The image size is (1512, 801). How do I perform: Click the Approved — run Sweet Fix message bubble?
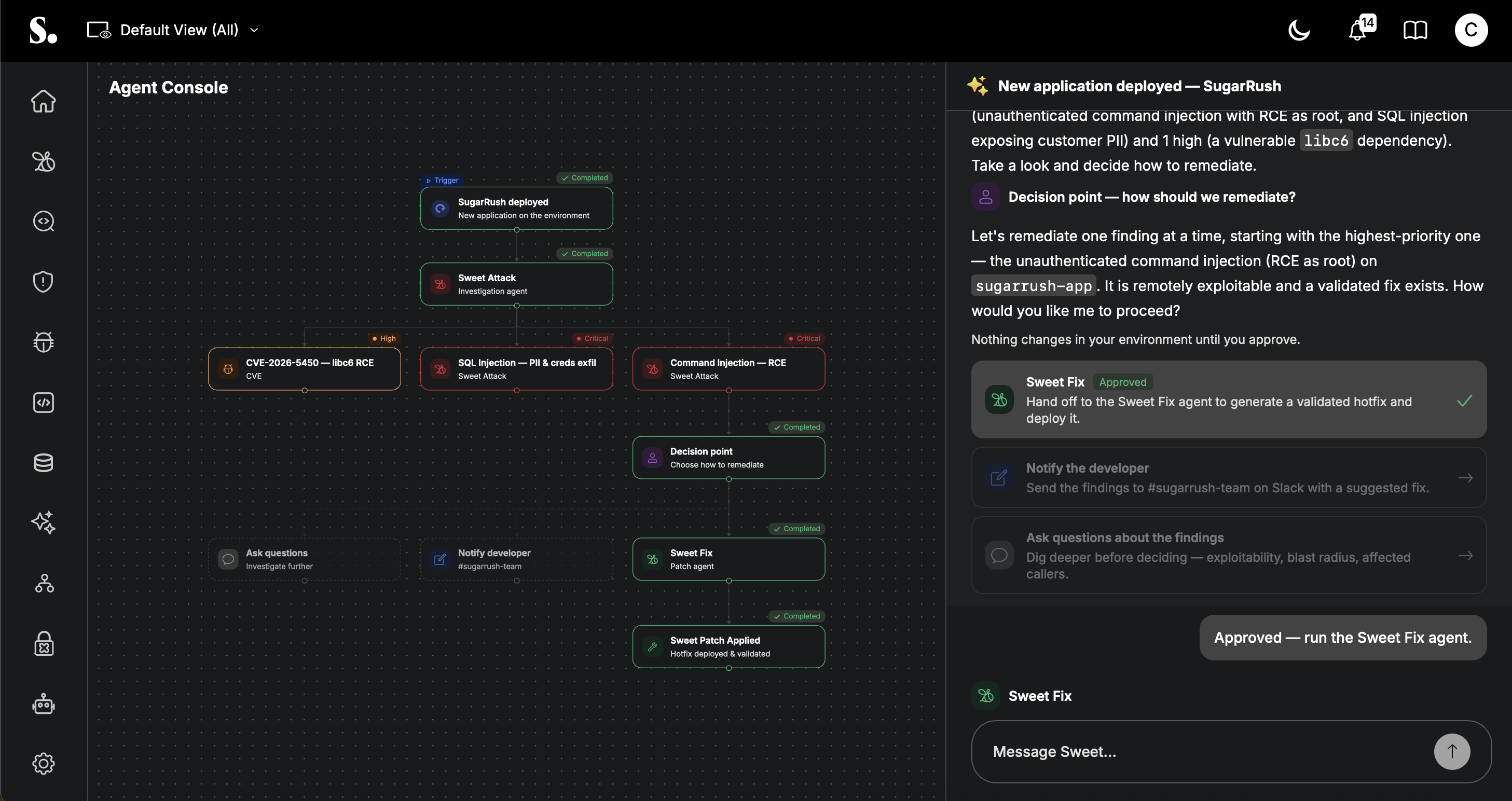click(x=1343, y=637)
